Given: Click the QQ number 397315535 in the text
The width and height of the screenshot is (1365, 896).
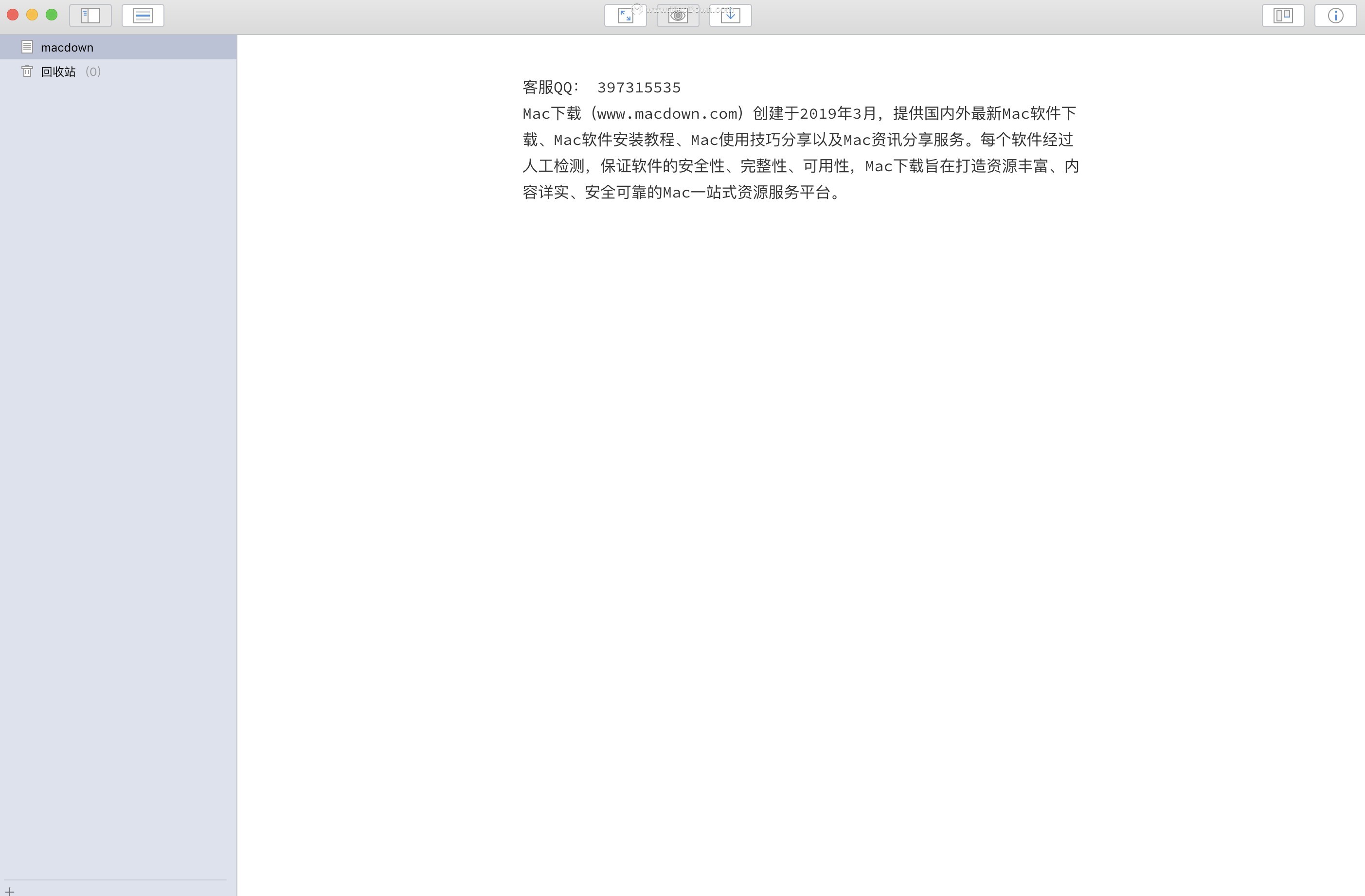Looking at the screenshot, I should click(x=639, y=88).
